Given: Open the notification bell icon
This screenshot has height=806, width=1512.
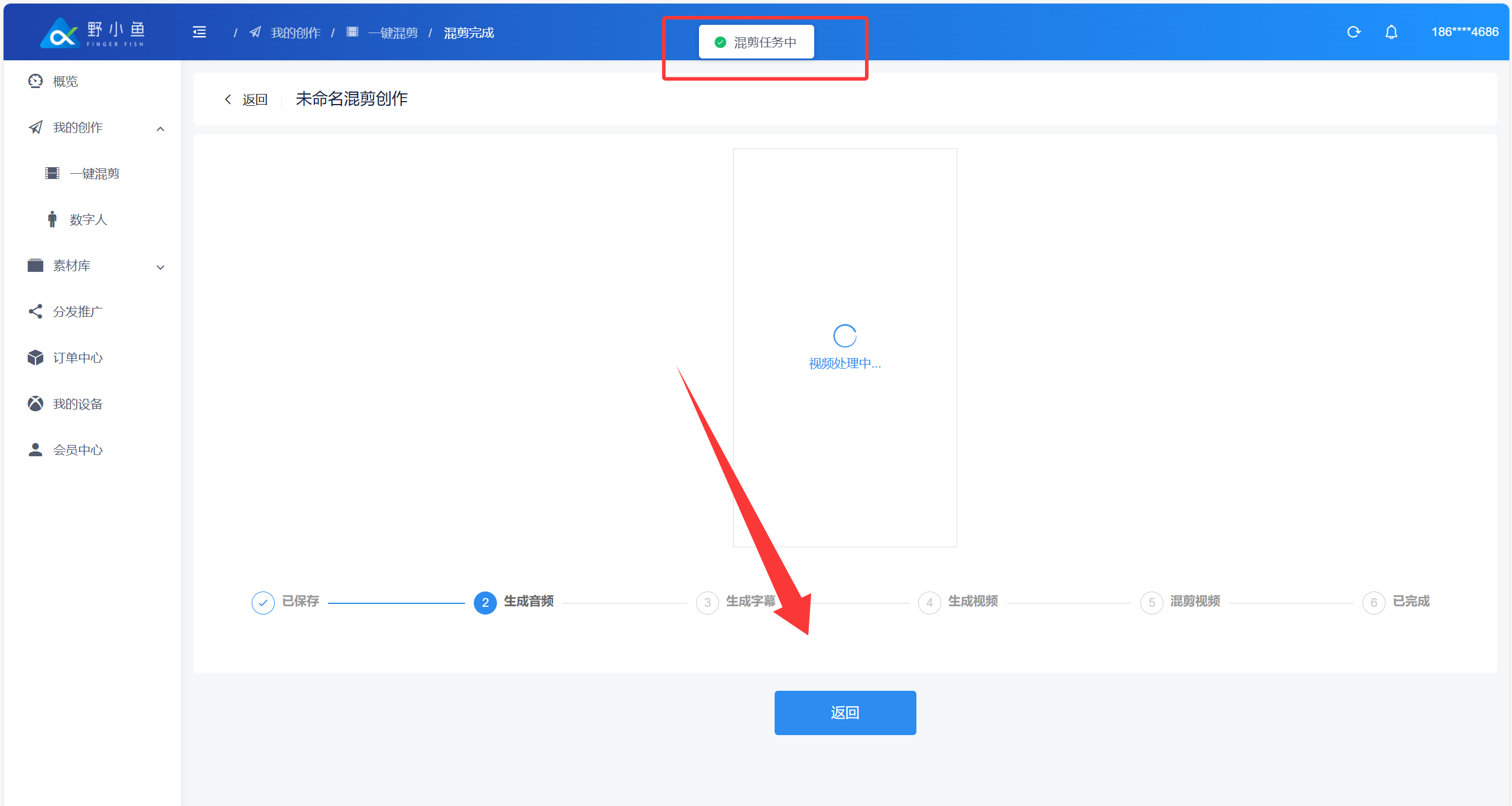Looking at the screenshot, I should [x=1391, y=32].
